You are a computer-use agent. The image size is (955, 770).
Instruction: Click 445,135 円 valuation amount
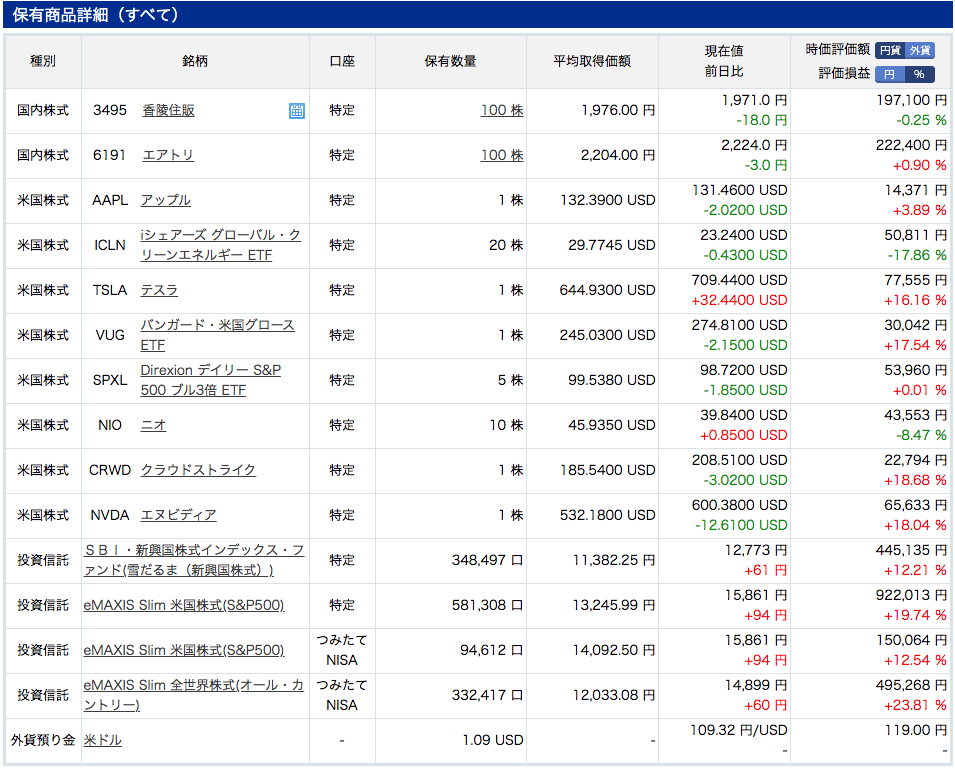point(911,550)
